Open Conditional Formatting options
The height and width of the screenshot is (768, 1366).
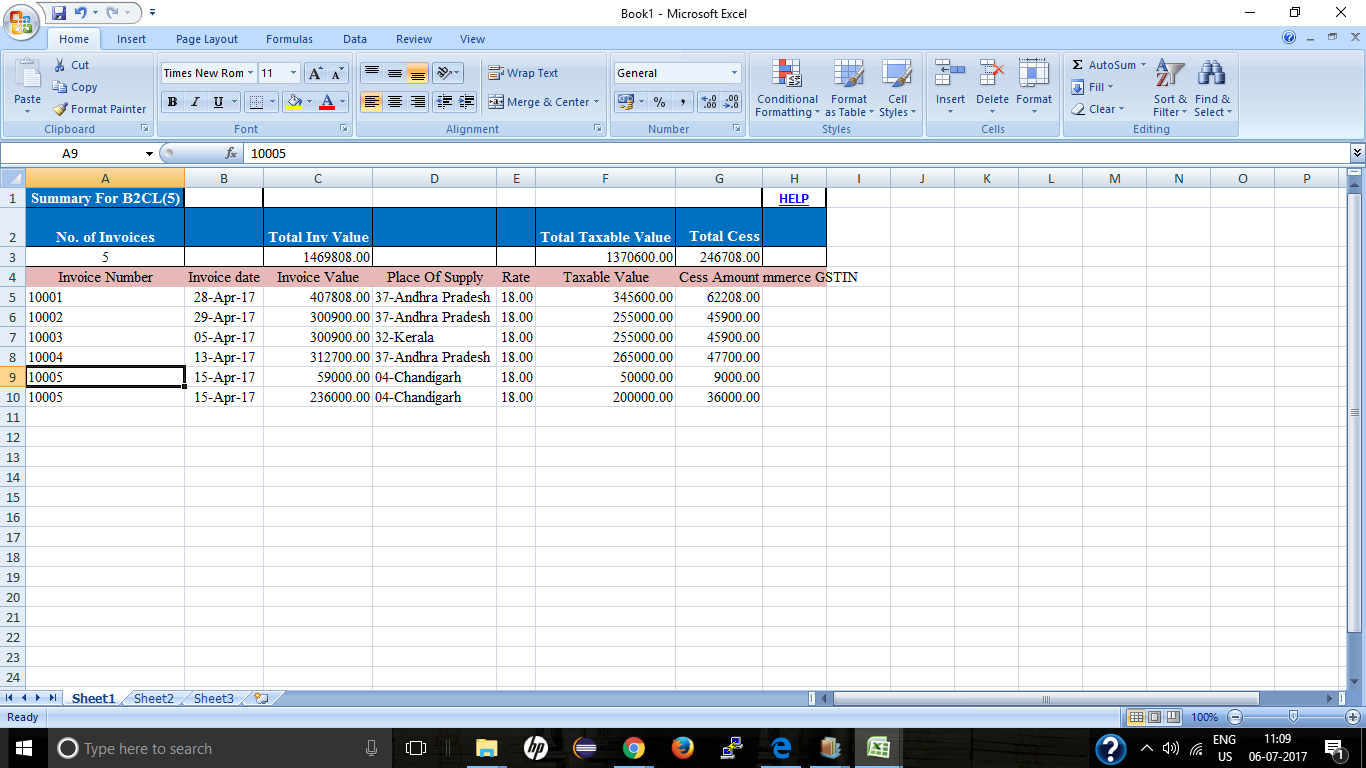pos(786,89)
